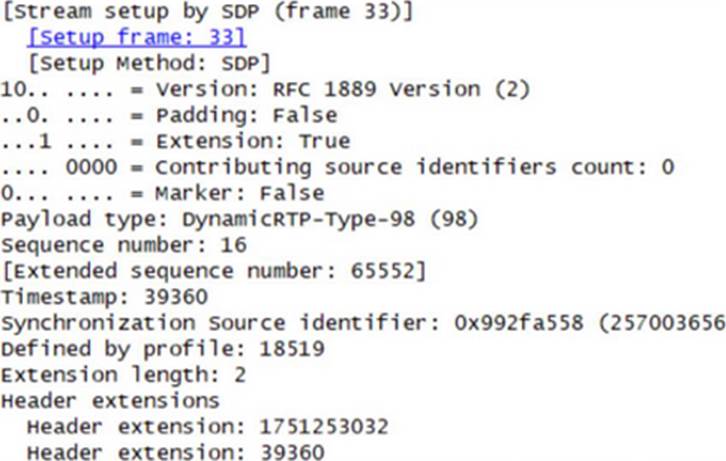
Task: Select Defined by profile: 18519 line
Action: (163, 349)
